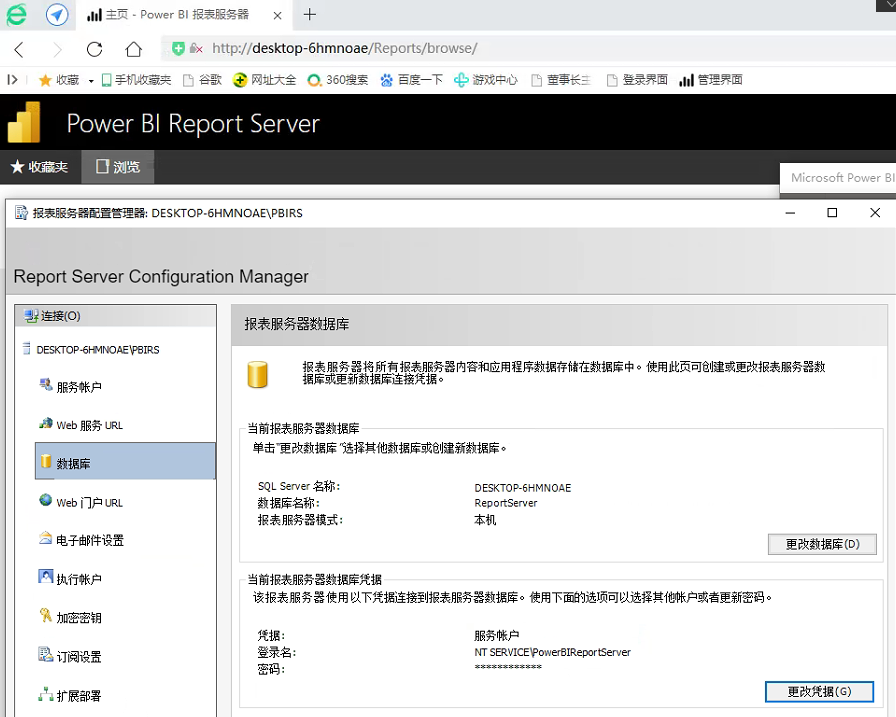Go forward with the browser forward arrow
Screen dimensions: 896x717
(x=57, y=50)
